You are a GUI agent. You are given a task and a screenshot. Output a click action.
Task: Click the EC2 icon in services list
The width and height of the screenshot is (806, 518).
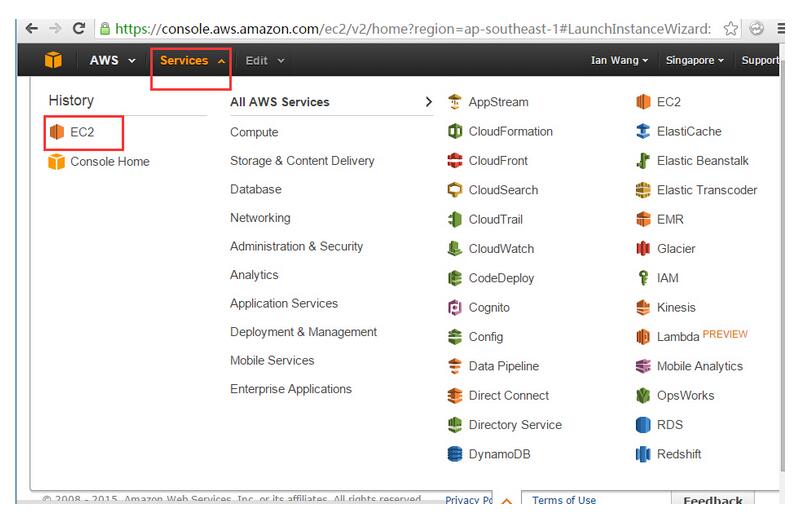coord(643,102)
